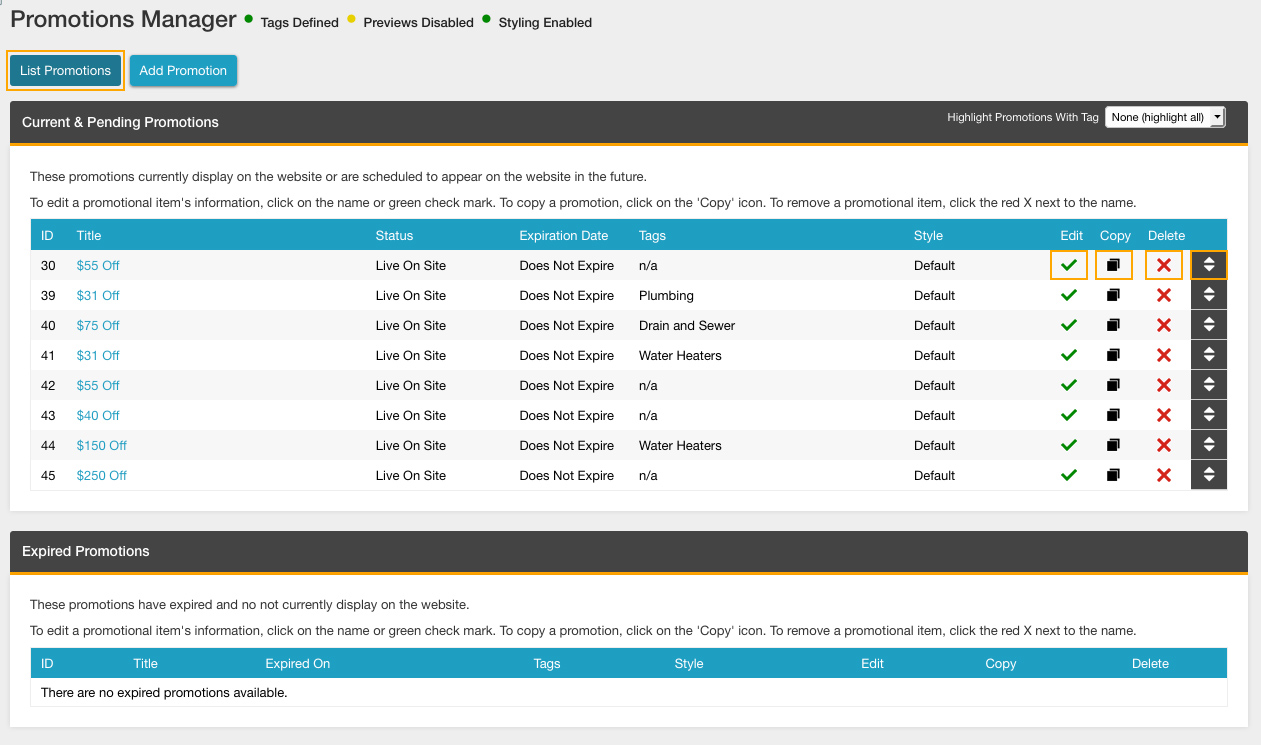Open the Add Promotion tab
This screenshot has width=1261, height=745.
(x=183, y=71)
